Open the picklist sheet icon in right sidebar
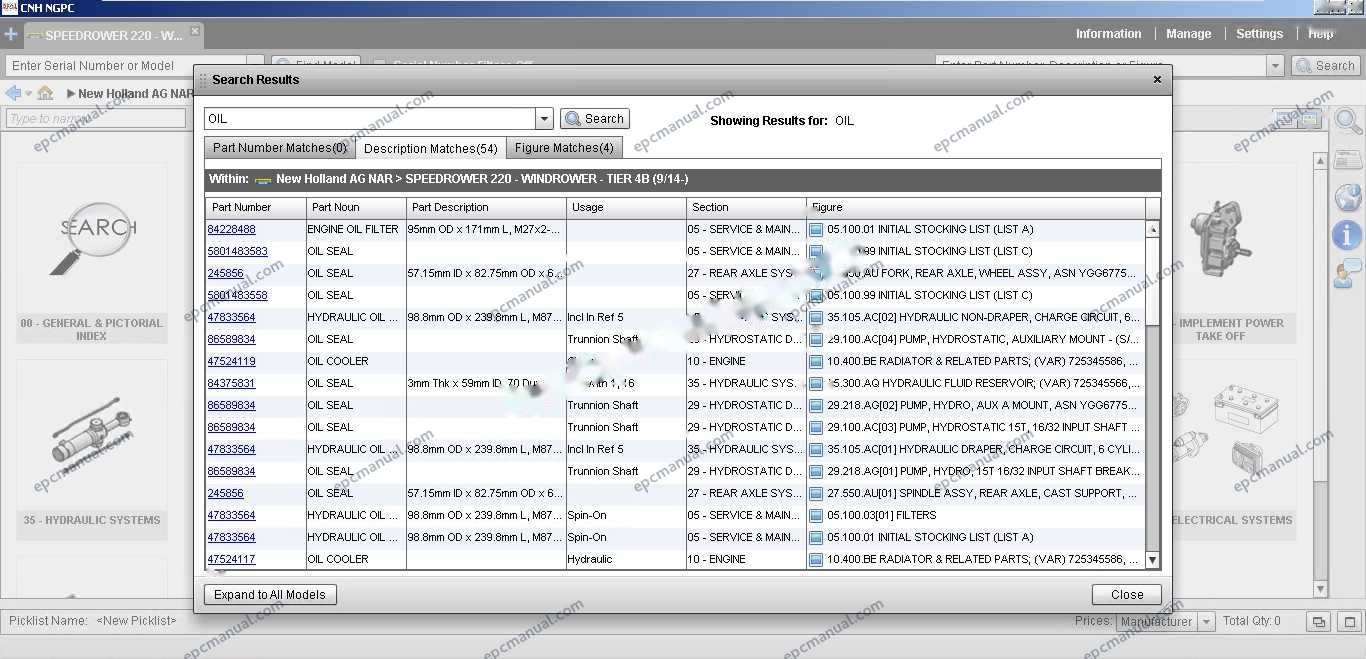The image size is (1366, 659). 1348,160
